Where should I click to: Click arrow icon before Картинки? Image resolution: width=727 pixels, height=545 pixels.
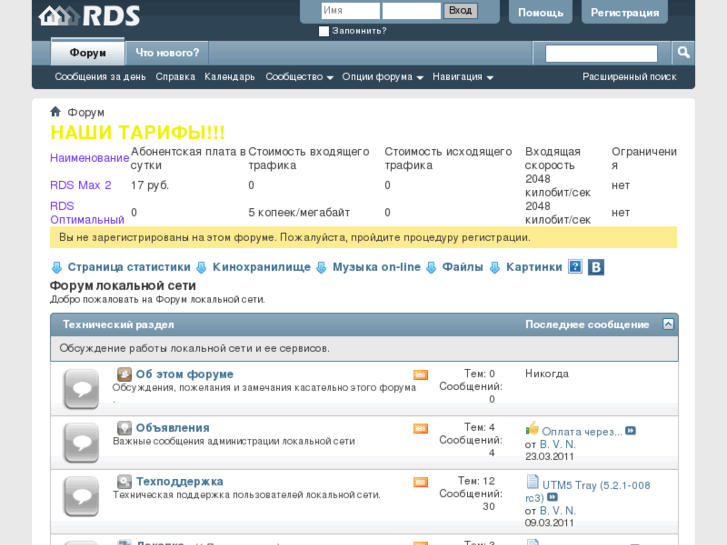pyautogui.click(x=495, y=268)
